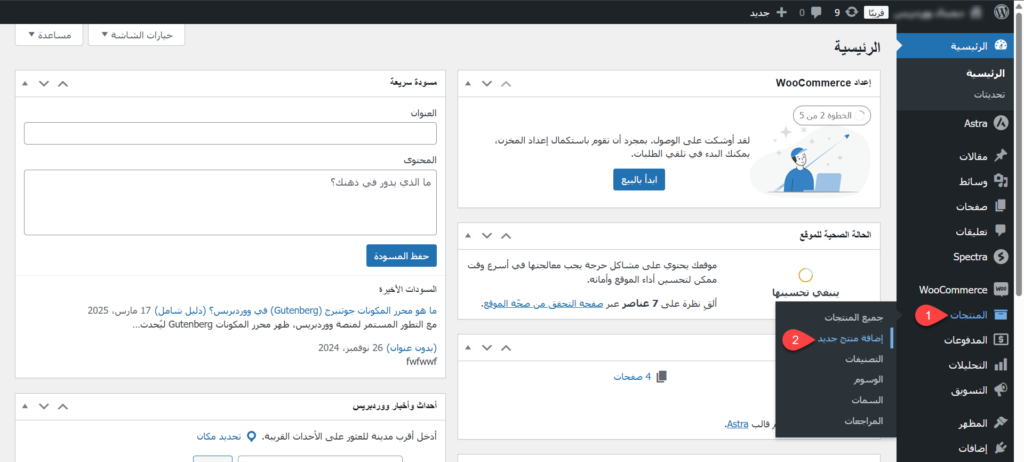
Task: Select السمات in products flyout
Action: [867, 401]
